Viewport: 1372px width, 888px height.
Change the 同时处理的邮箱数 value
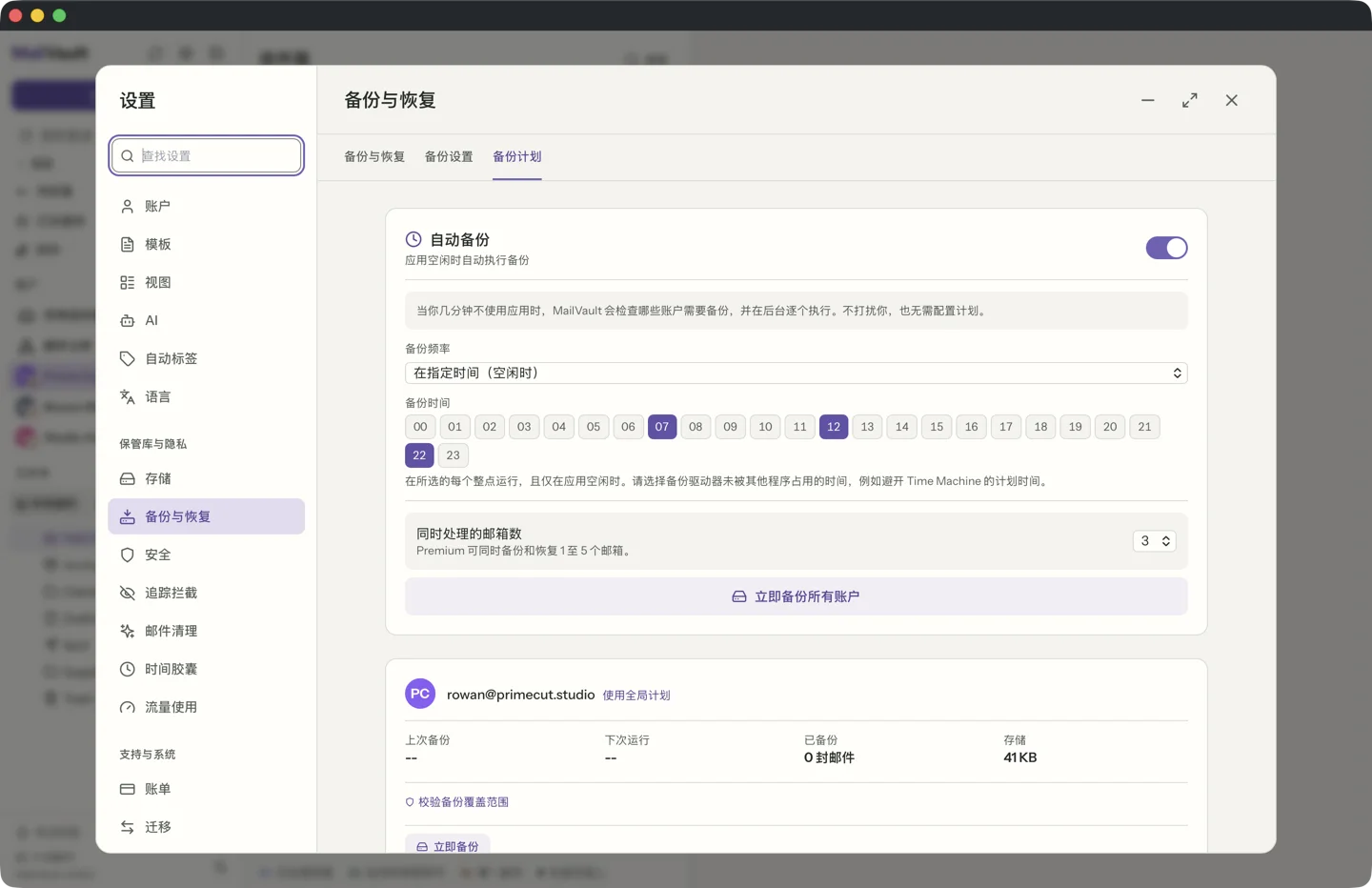pos(1154,541)
